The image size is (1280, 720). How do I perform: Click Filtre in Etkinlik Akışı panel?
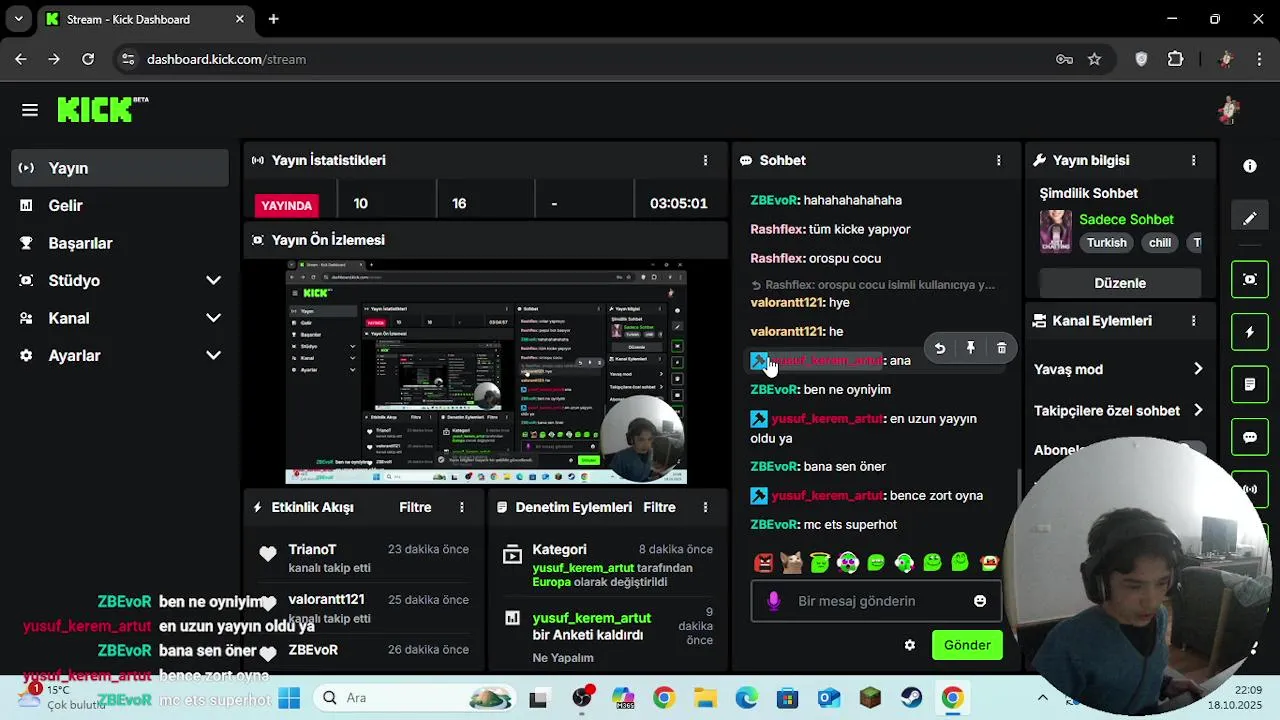tap(415, 507)
